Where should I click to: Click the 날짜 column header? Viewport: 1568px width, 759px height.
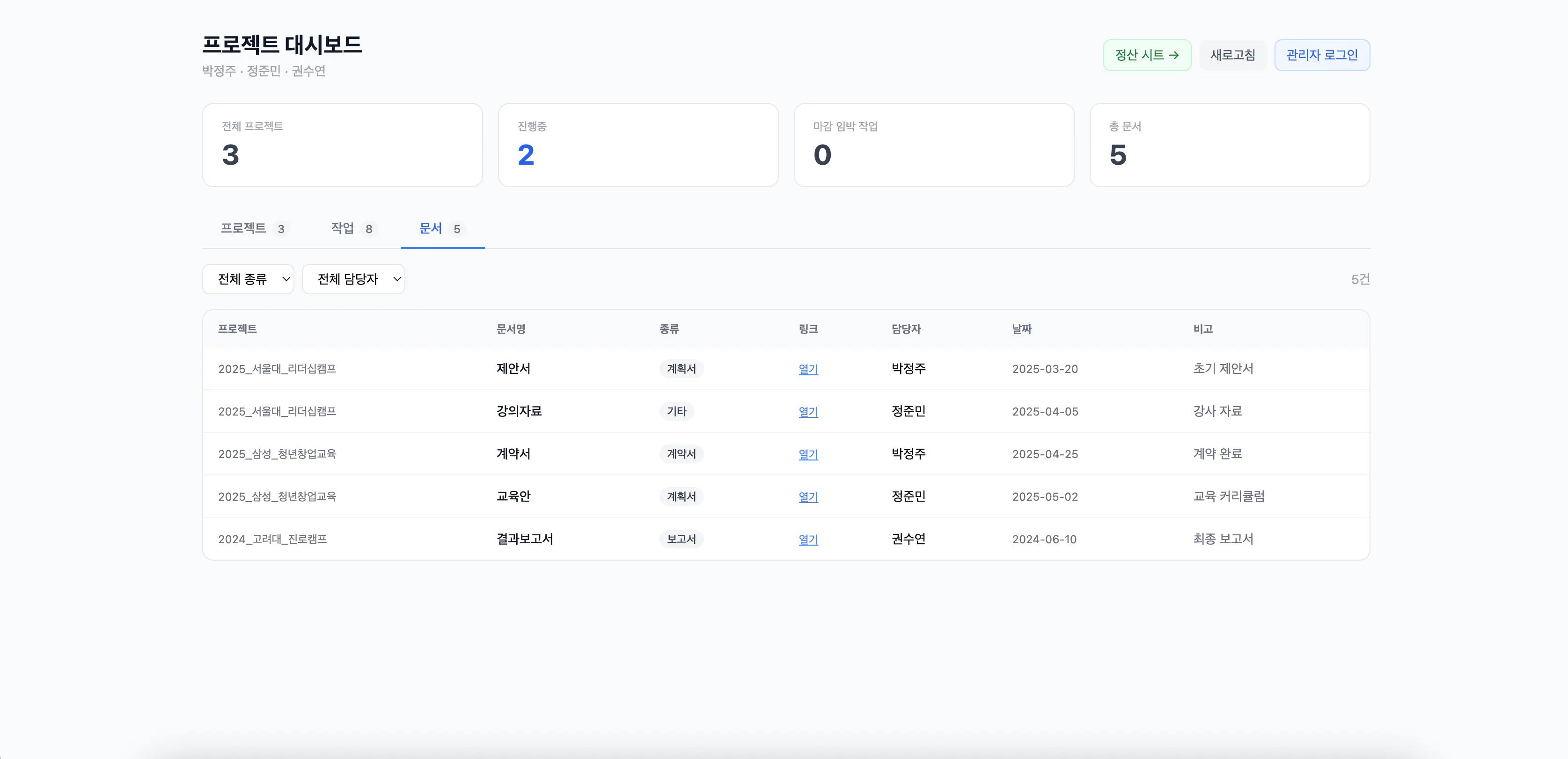pyautogui.click(x=1022, y=329)
